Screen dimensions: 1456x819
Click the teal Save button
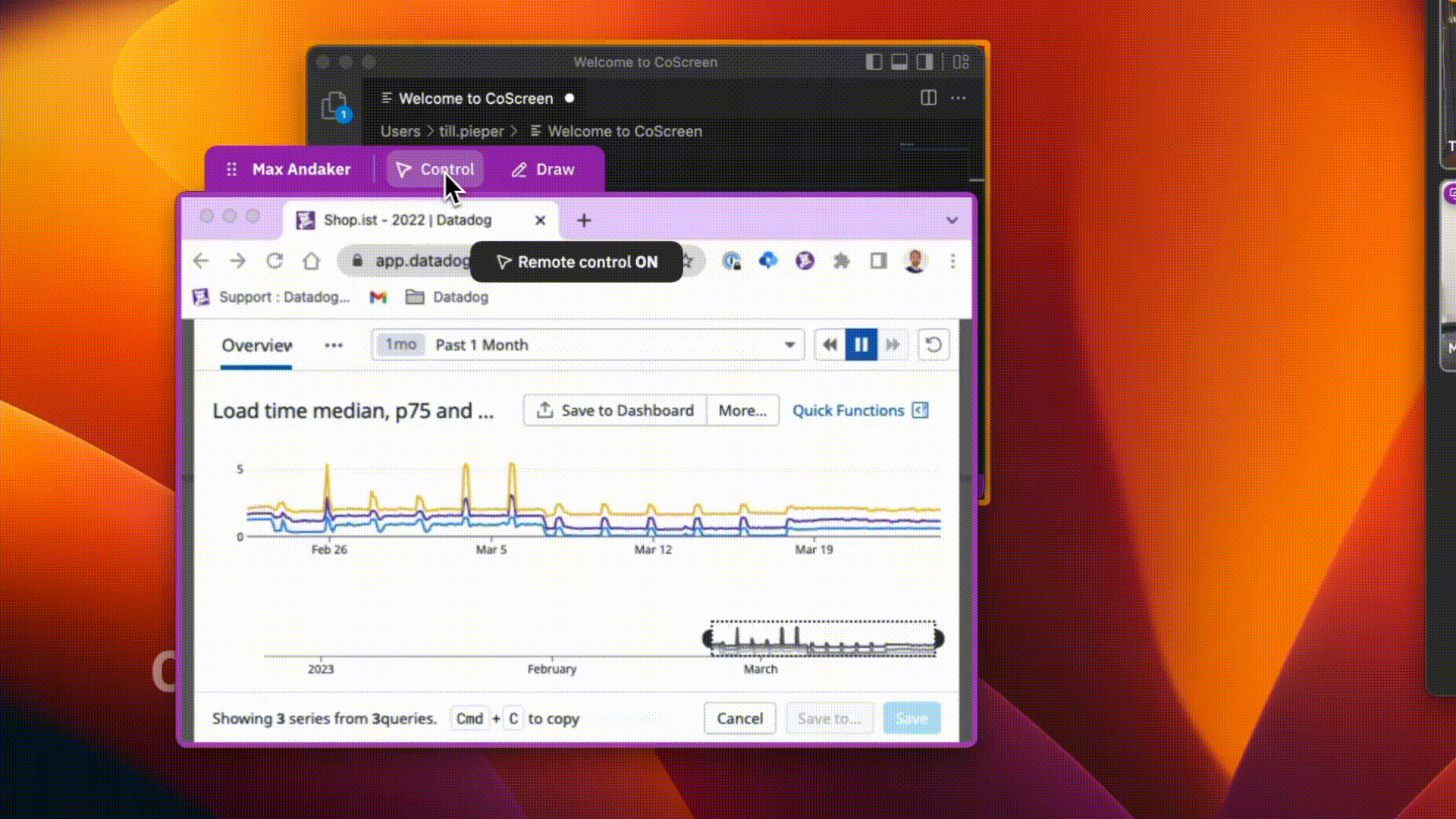912,718
